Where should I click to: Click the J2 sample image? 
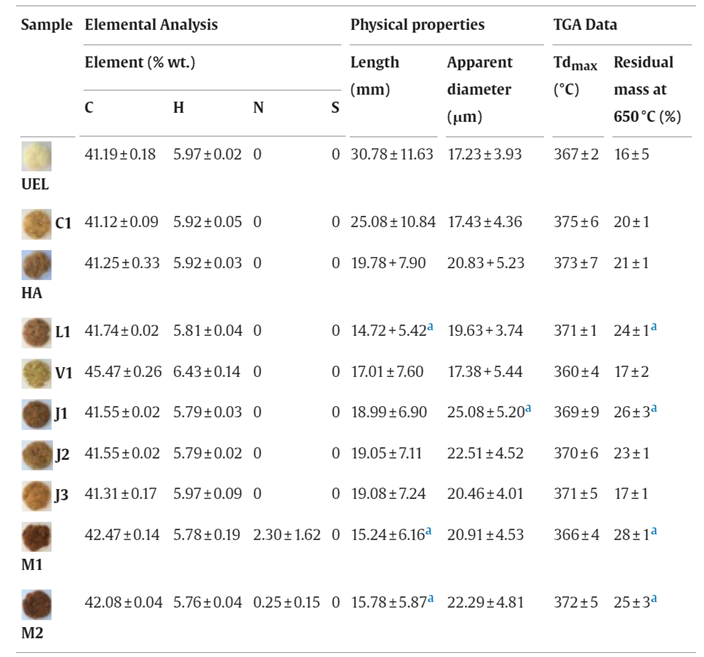click(x=36, y=455)
